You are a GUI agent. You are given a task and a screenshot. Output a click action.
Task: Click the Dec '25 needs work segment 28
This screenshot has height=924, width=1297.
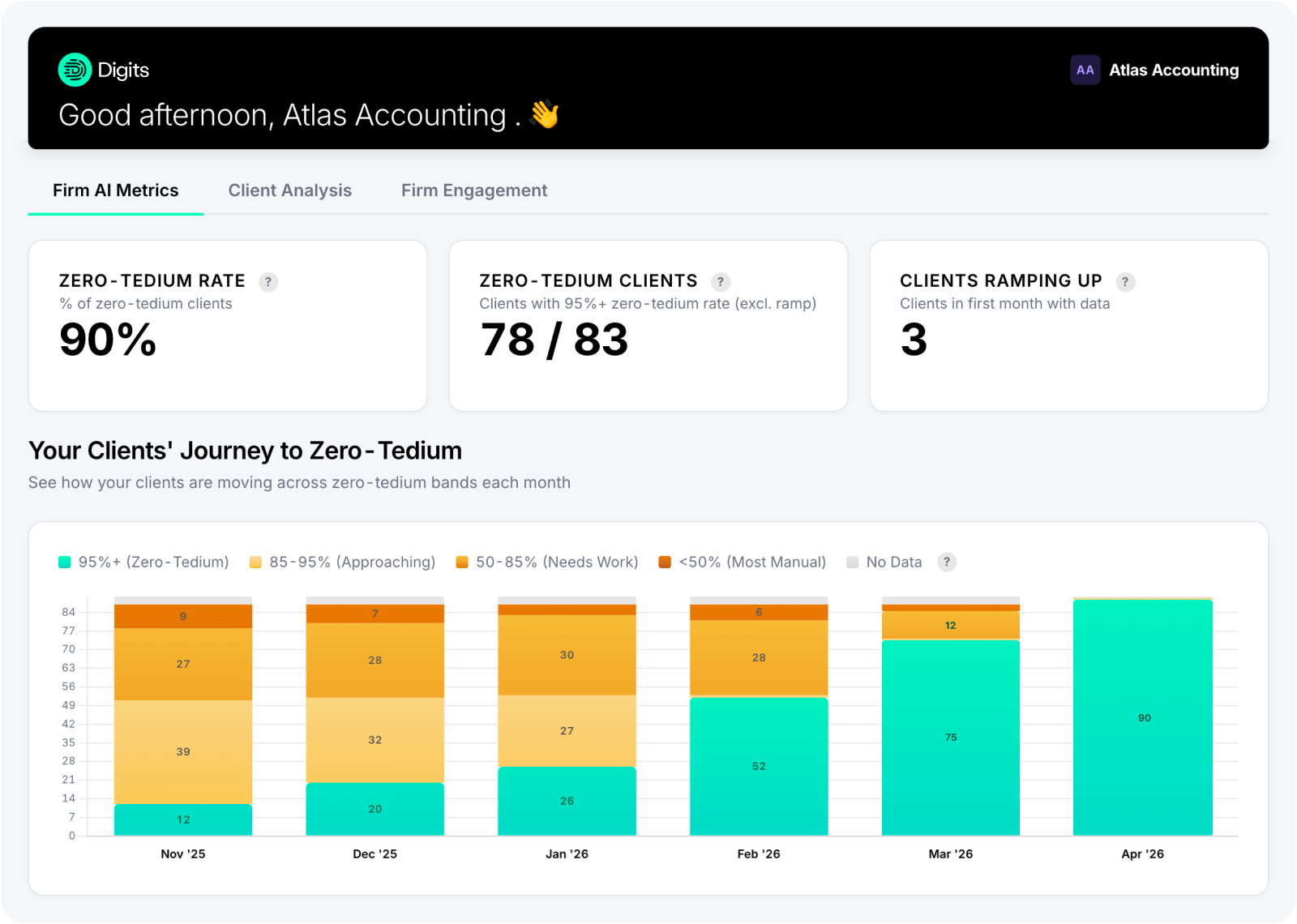pos(375,661)
